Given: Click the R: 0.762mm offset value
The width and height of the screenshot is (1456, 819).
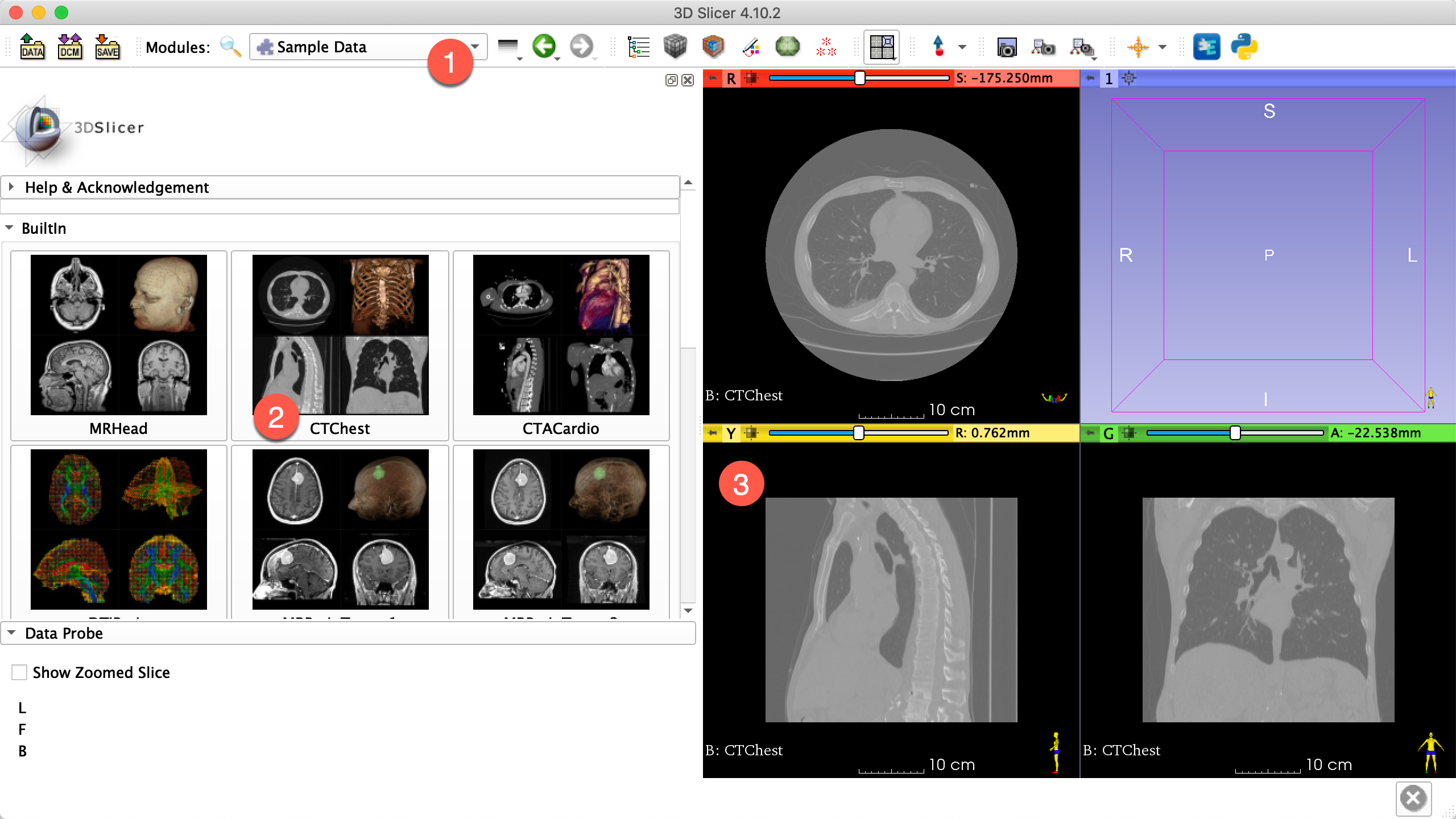Looking at the screenshot, I should point(992,433).
